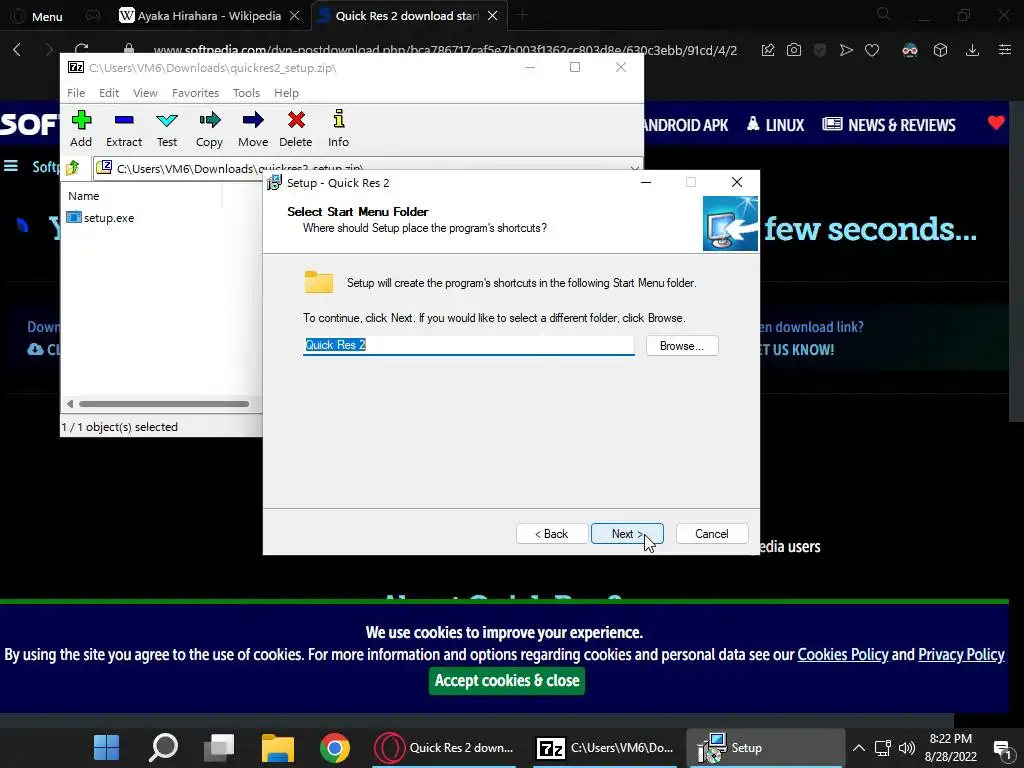Open Opera easy setup icon

1005,50
